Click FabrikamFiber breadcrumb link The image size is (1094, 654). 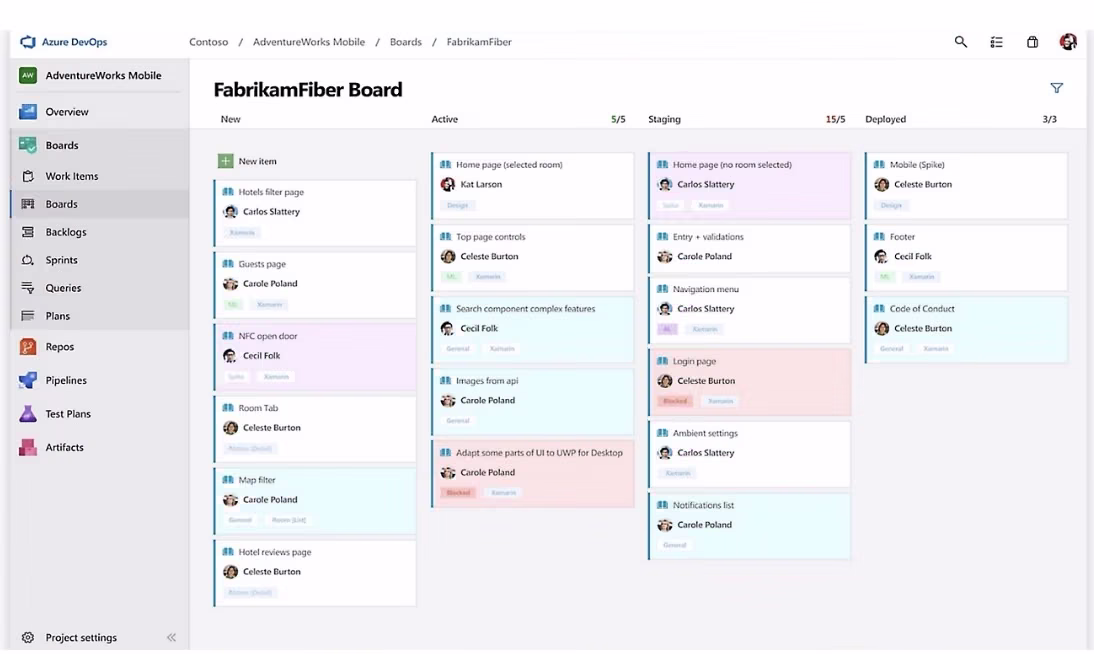[x=479, y=42]
